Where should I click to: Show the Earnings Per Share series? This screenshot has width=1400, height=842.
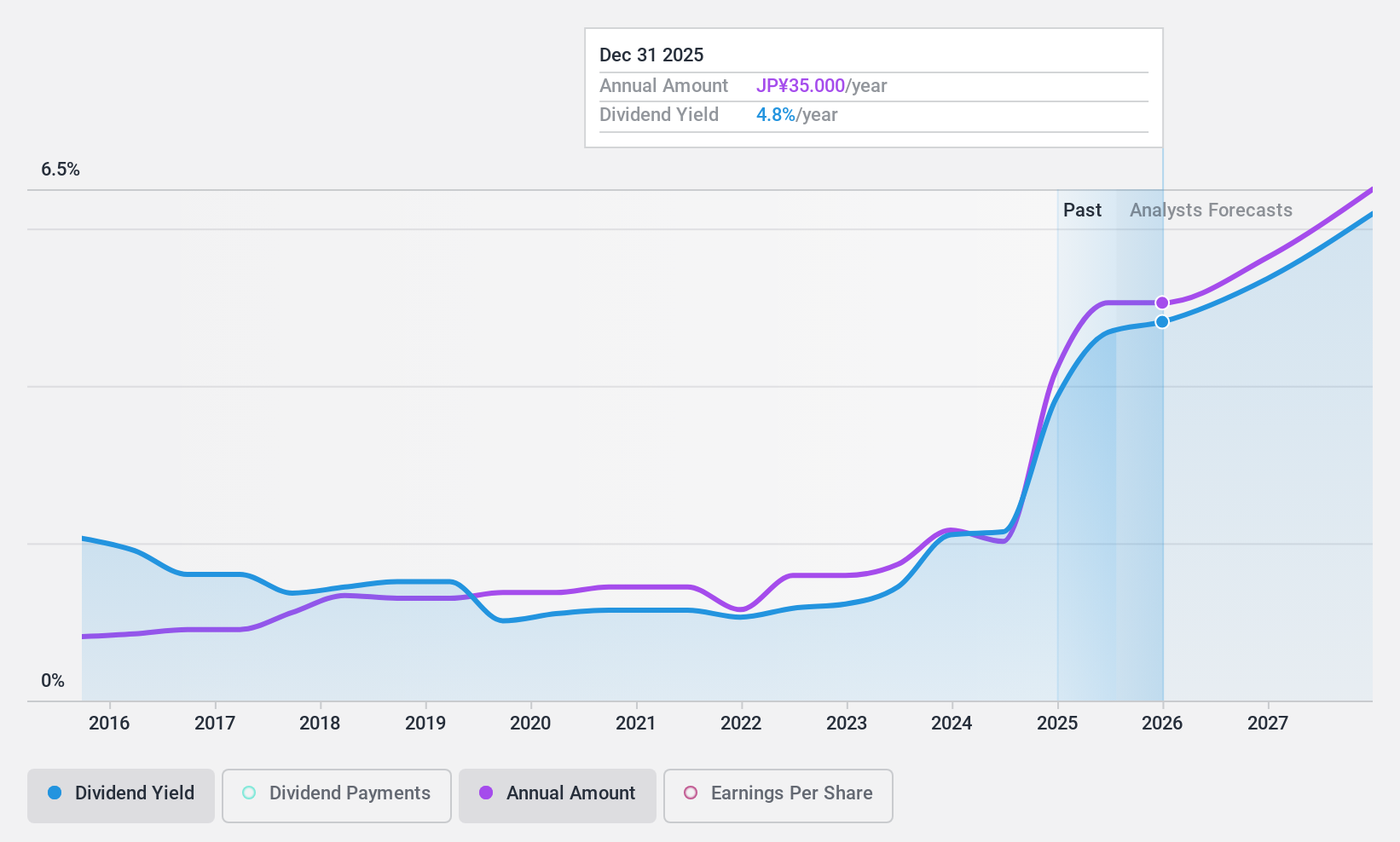(778, 796)
